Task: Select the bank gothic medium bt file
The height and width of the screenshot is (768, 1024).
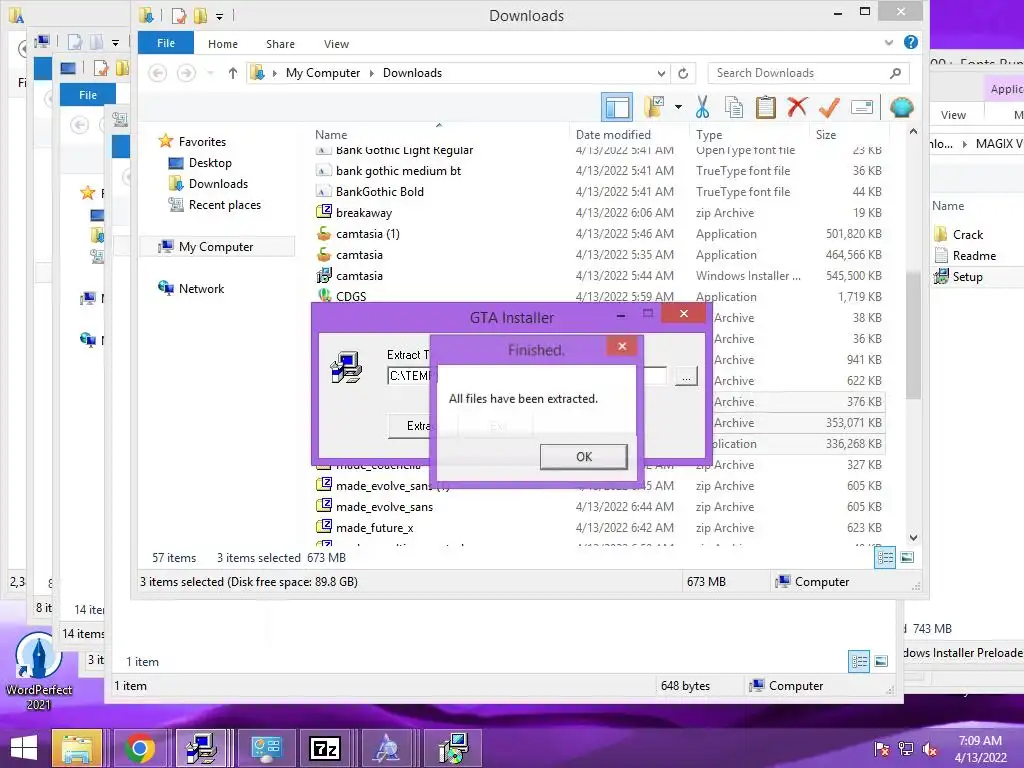Action: pos(398,170)
